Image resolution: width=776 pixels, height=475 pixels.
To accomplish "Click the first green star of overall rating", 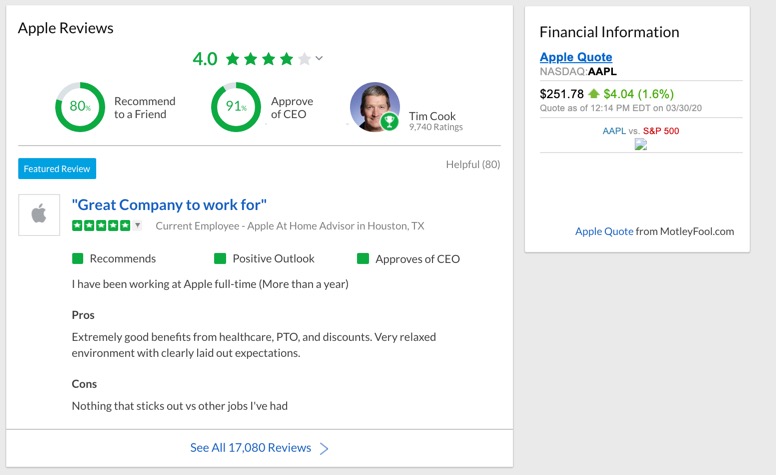I will (233, 59).
